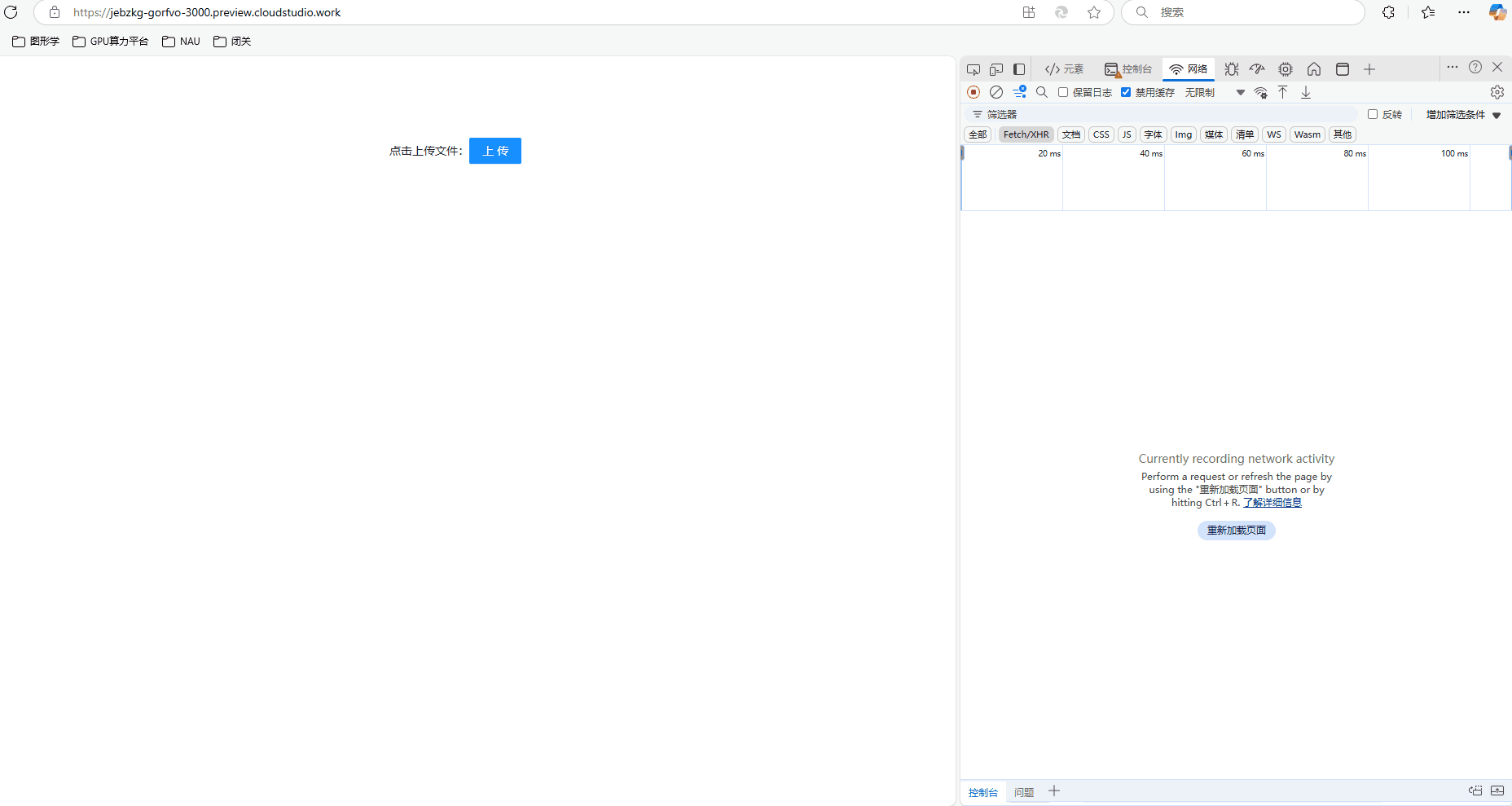Viewport: 1512px width, 806px height.
Task: Open the Memory chip icon tab
Action: click(x=1286, y=69)
